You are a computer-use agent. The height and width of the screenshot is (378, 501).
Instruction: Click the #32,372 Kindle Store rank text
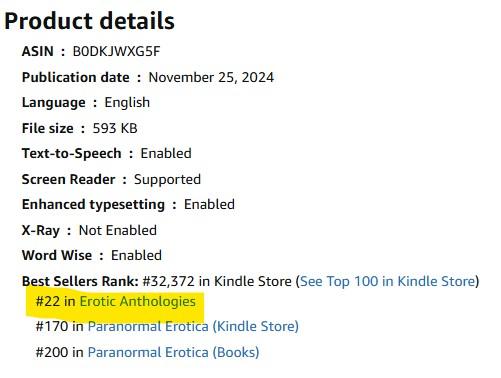pyautogui.click(x=217, y=281)
